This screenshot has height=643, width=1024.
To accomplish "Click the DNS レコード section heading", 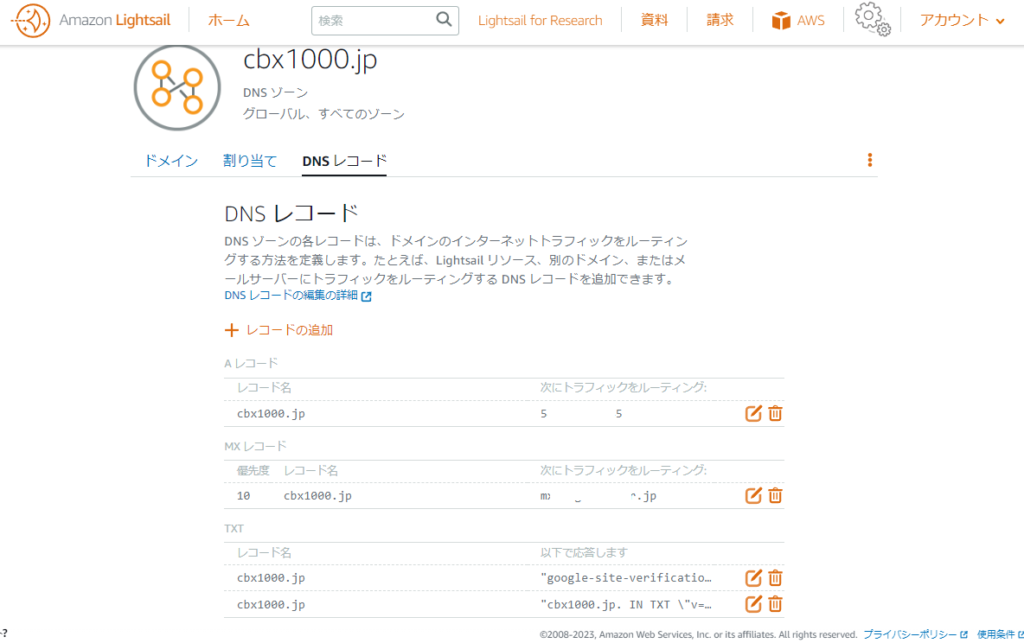I will pyautogui.click(x=291, y=213).
